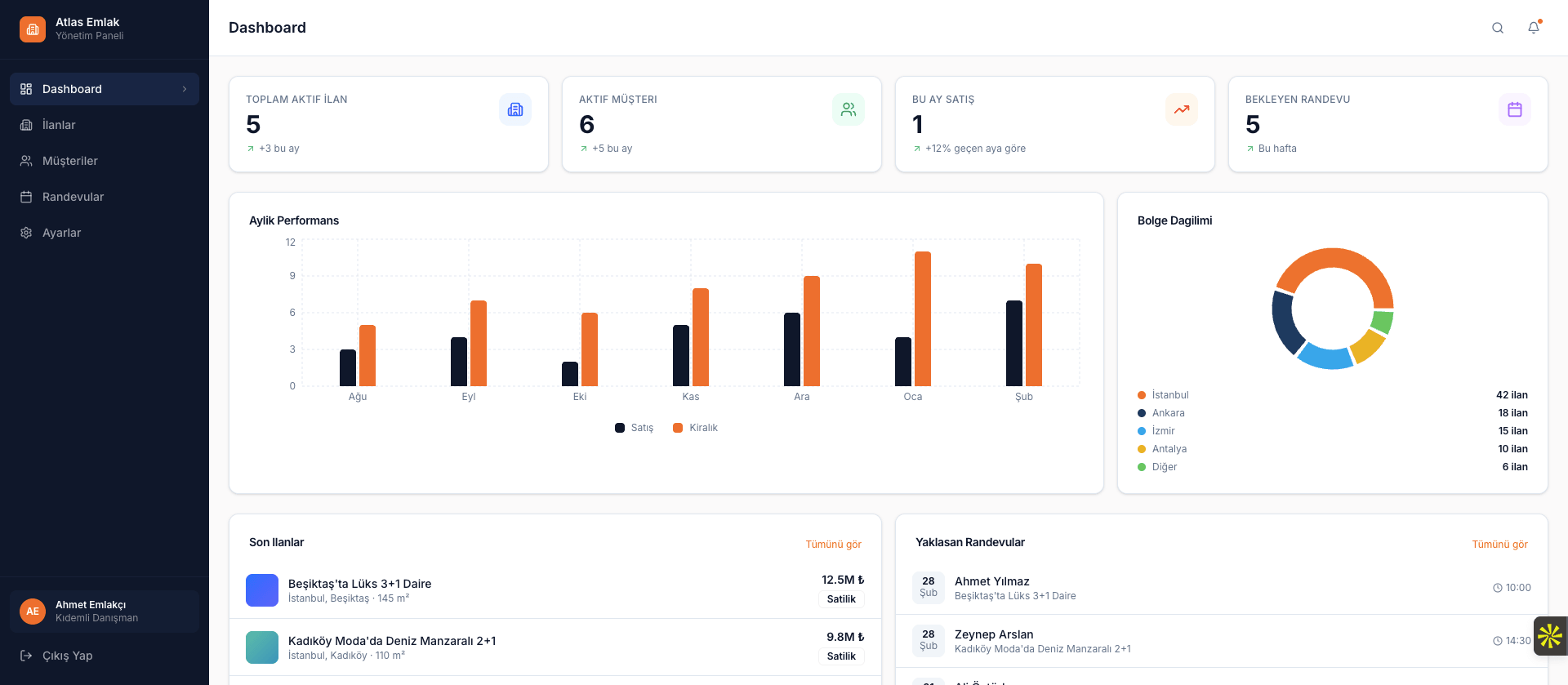The width and height of the screenshot is (1568, 685).
Task: Click the arrow beside Bu hafta
Action: click(1250, 149)
